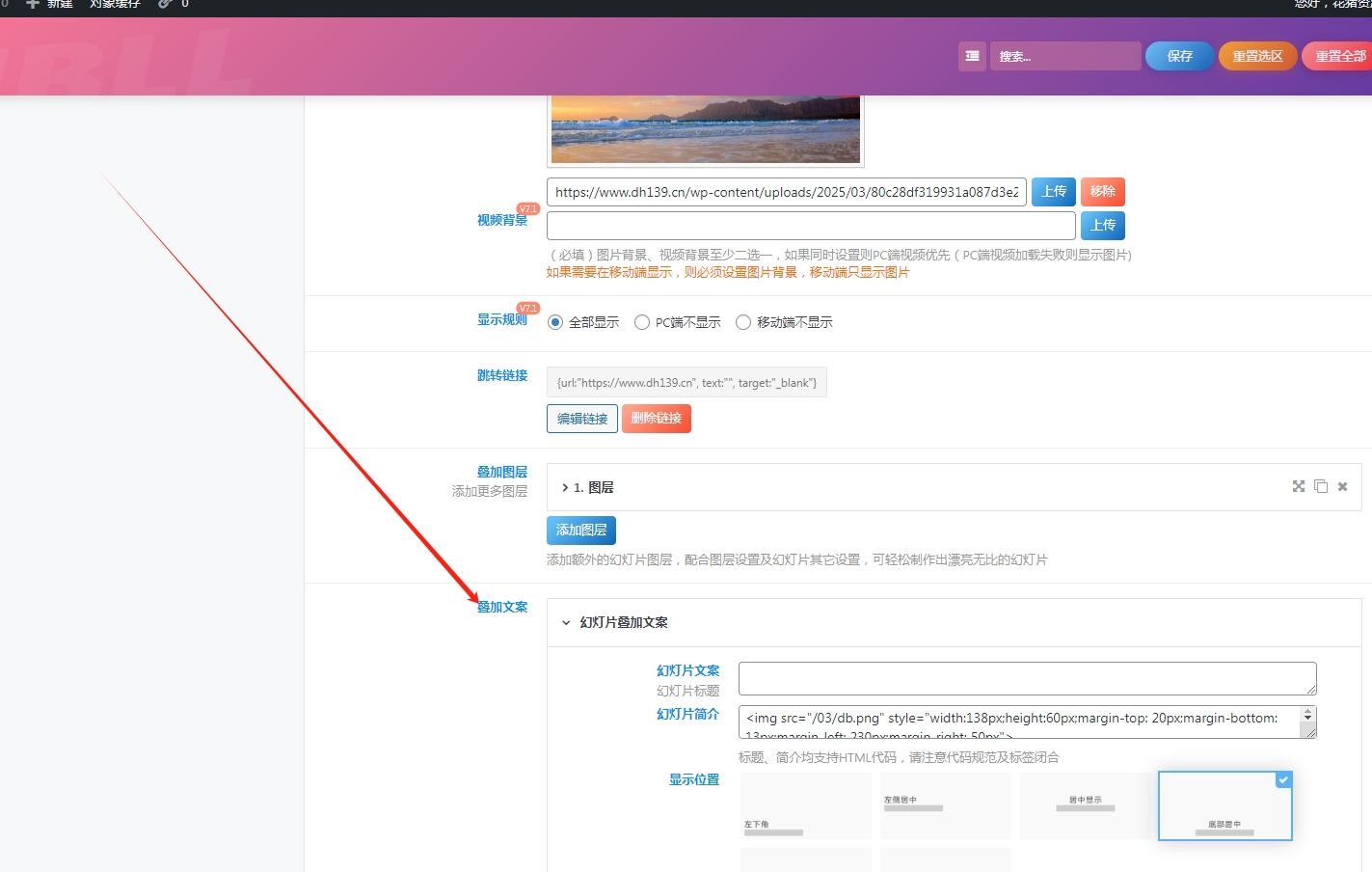Choose the 底部居中 display position
Screen dimensions: 1372x872
pyautogui.click(x=1225, y=805)
